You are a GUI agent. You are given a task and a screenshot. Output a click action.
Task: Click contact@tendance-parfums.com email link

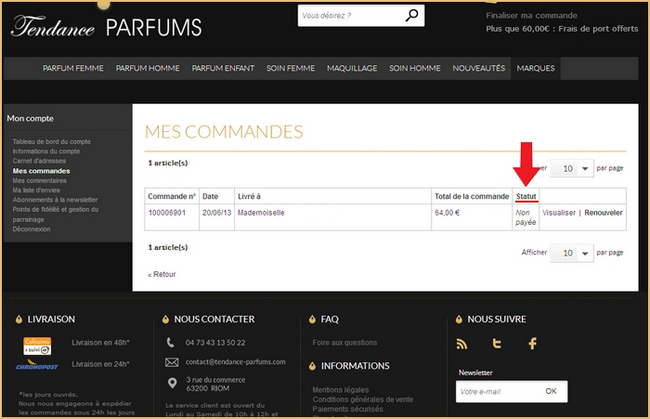[x=235, y=362]
